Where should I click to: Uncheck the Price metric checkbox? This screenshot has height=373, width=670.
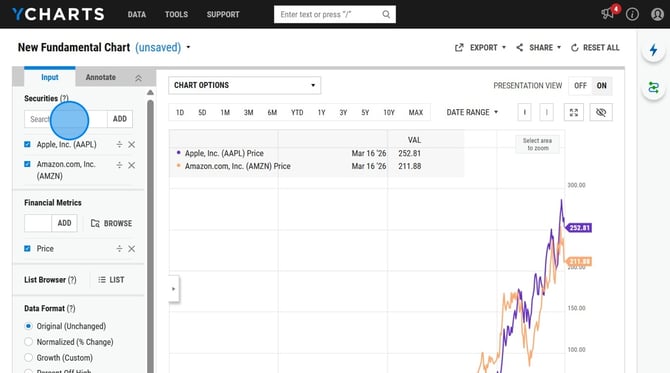27,249
